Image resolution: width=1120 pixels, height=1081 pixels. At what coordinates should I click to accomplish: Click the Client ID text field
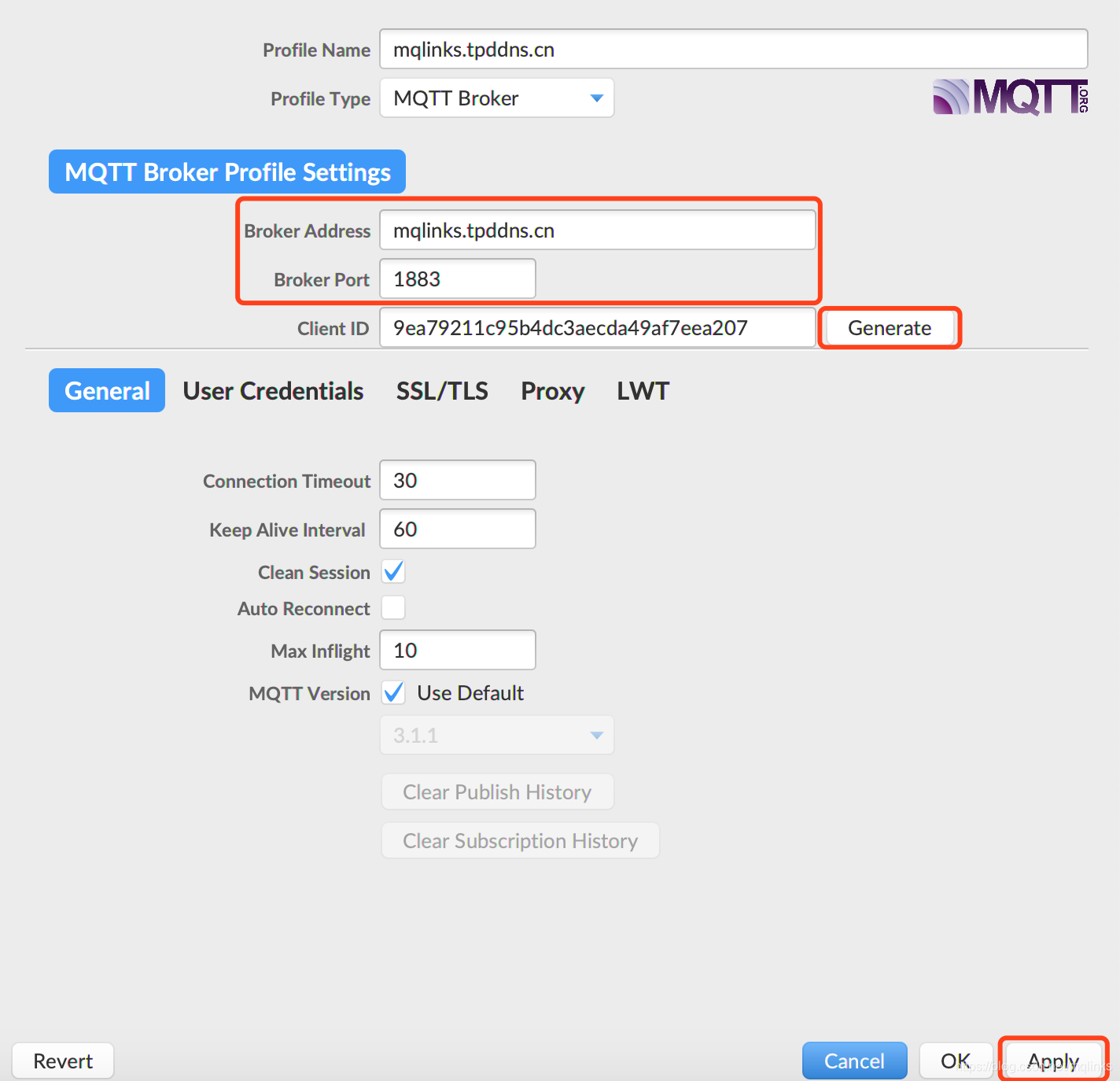(x=598, y=328)
